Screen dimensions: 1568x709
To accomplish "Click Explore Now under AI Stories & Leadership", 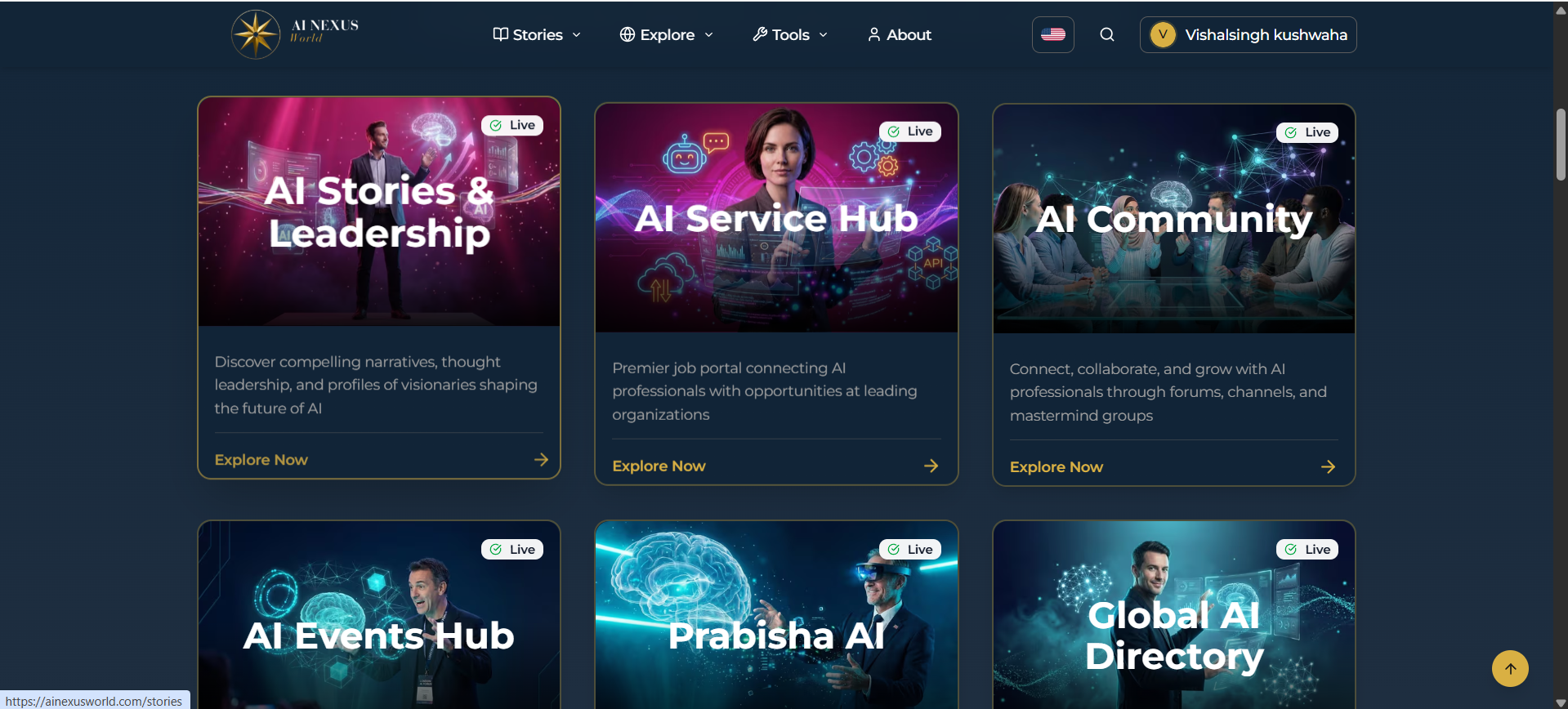I will click(261, 460).
